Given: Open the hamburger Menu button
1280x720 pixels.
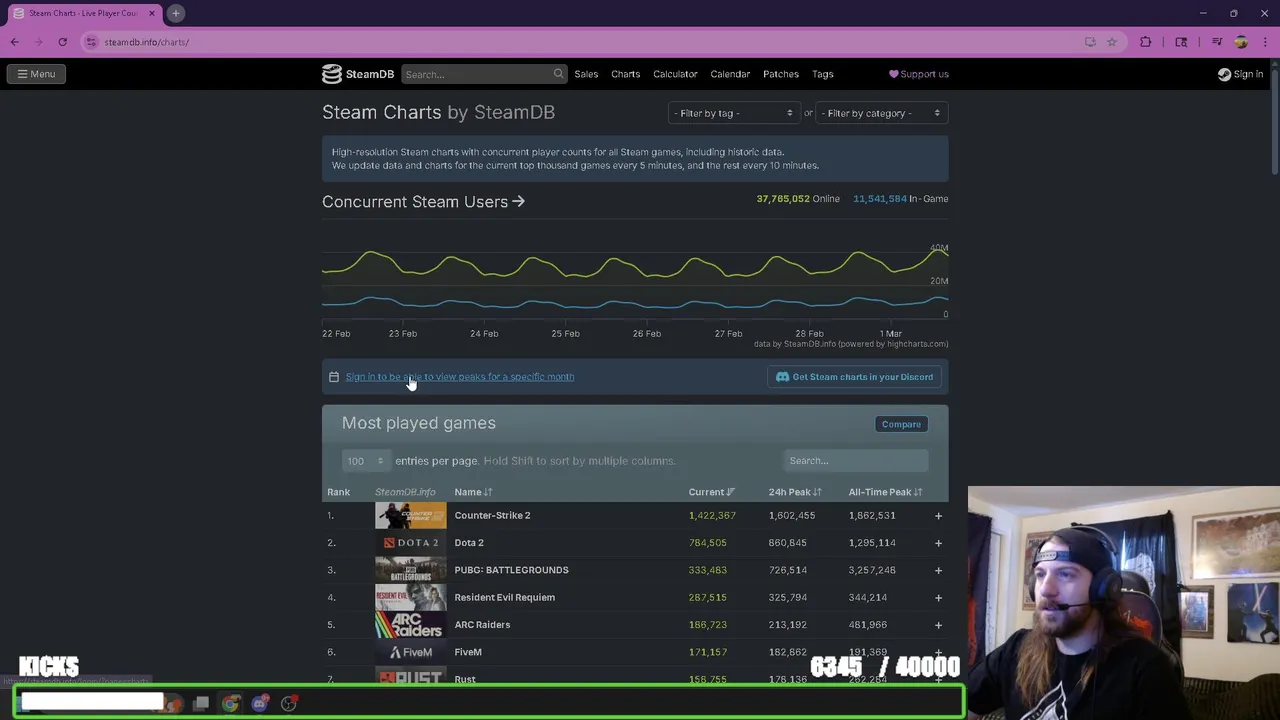Looking at the screenshot, I should [x=36, y=74].
